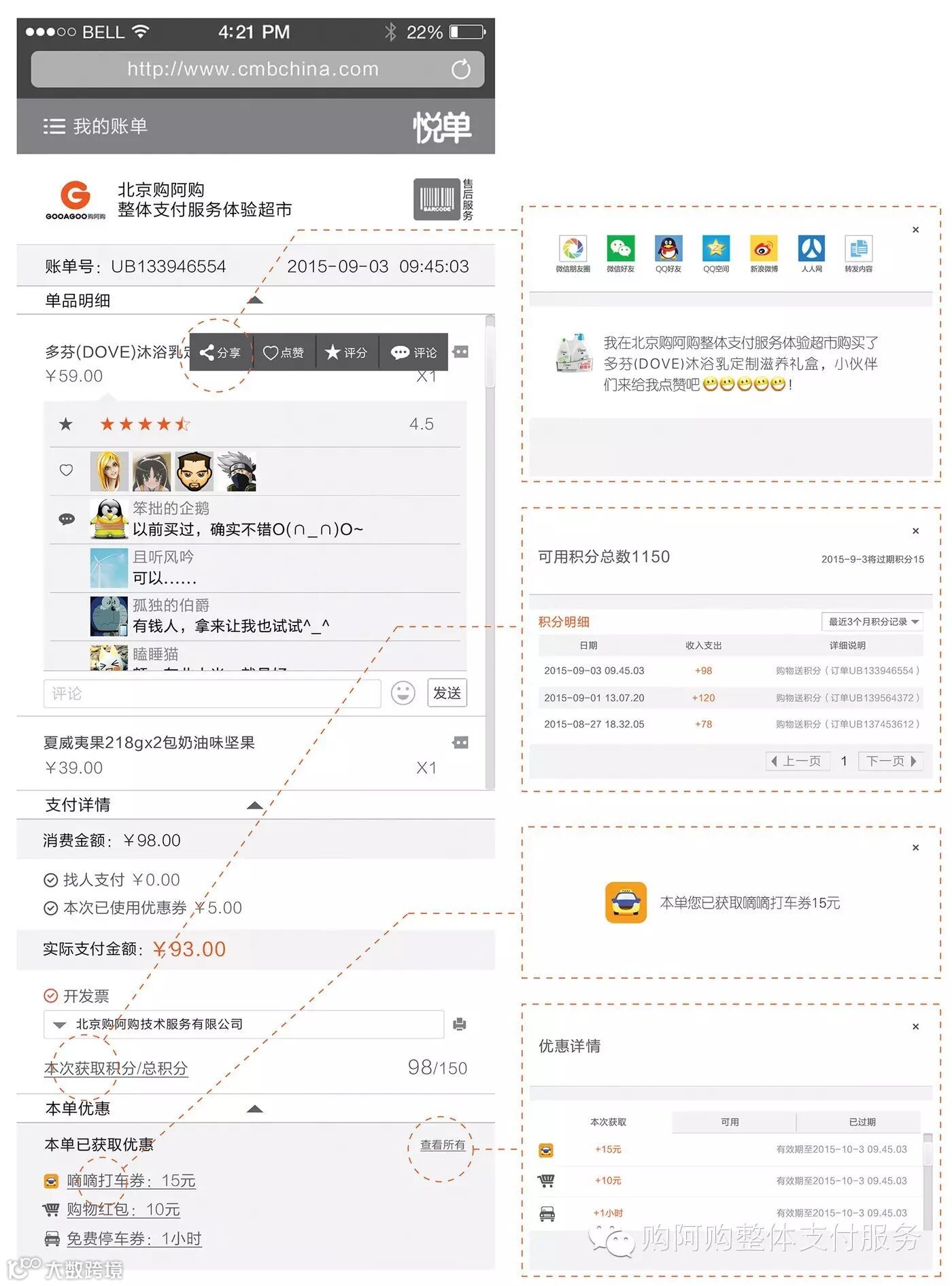Image resolution: width=952 pixels, height=1286 pixels.
Task: Tap the 评论 comment bubble button
Action: click(413, 352)
